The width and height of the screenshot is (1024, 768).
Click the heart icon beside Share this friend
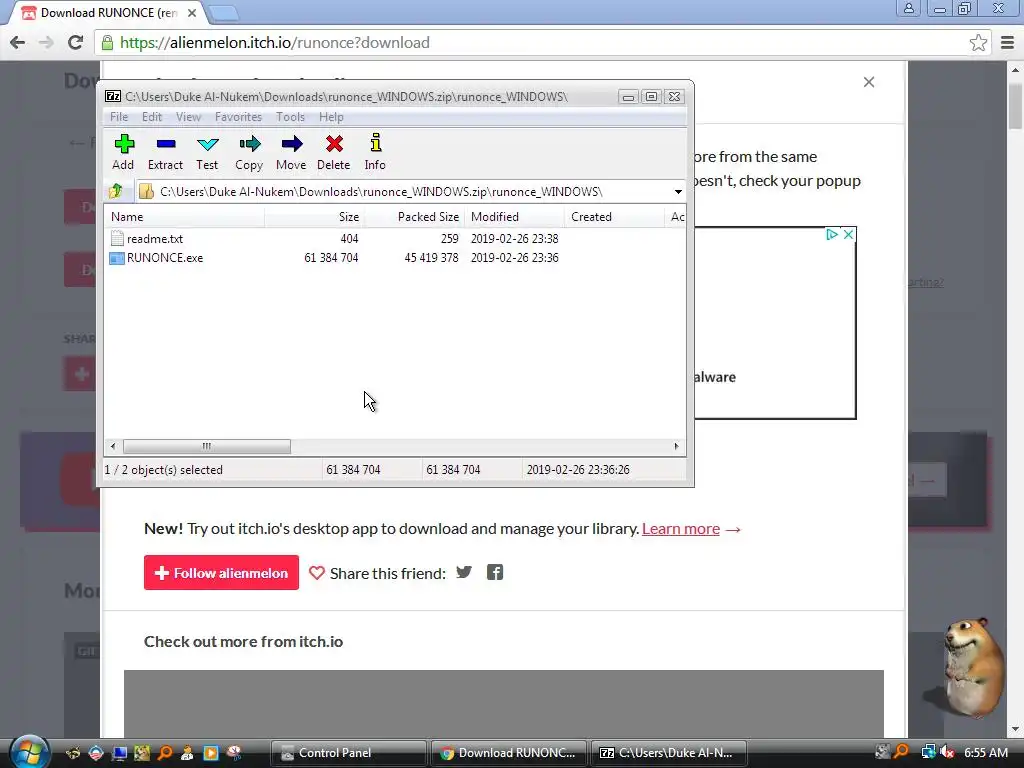coord(317,573)
